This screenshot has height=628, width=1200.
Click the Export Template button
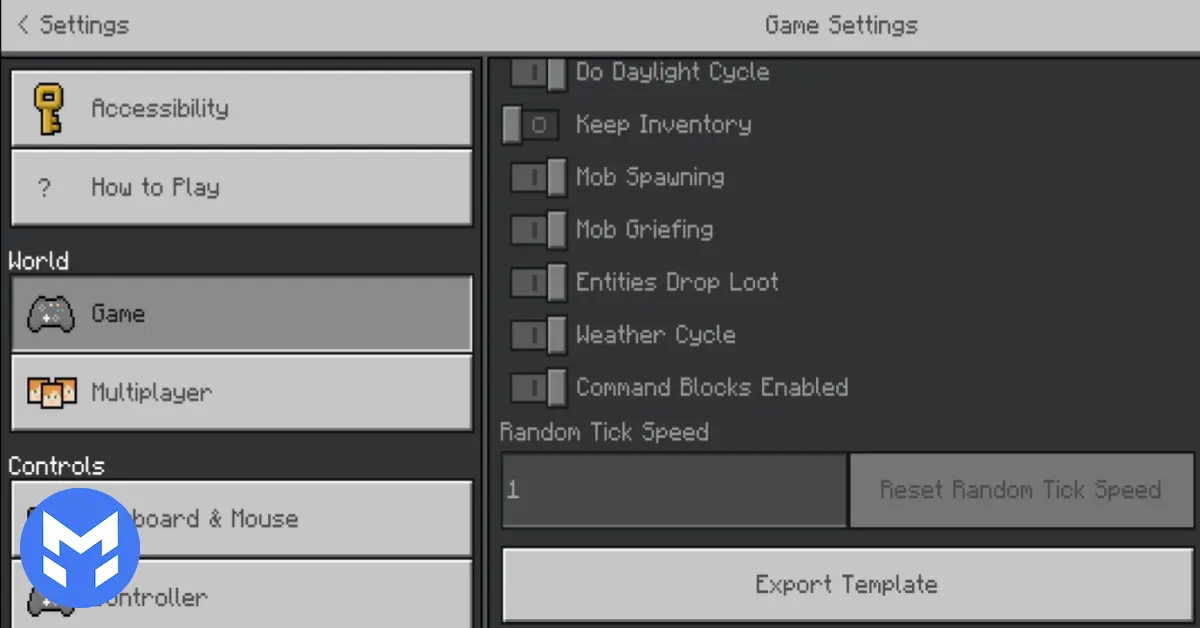pyautogui.click(x=846, y=585)
